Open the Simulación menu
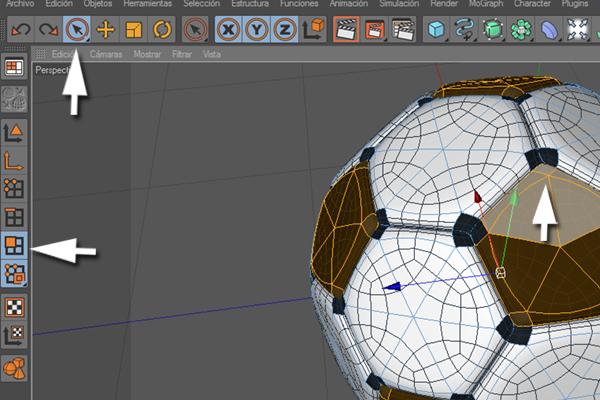The image size is (600, 400). 399,4
